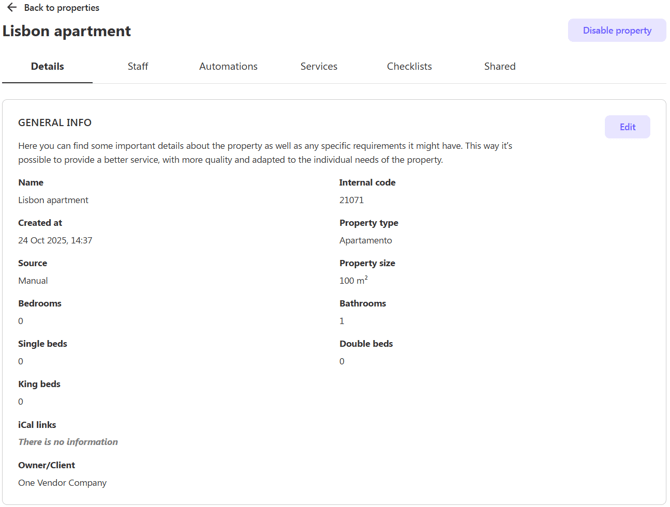Viewport: 670px width, 507px height.
Task: Open the Shared tab
Action: pos(500,67)
